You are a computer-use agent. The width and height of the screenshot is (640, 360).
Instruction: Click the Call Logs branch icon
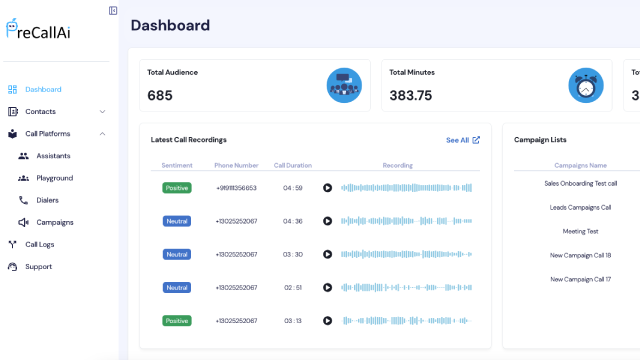pyautogui.click(x=13, y=244)
